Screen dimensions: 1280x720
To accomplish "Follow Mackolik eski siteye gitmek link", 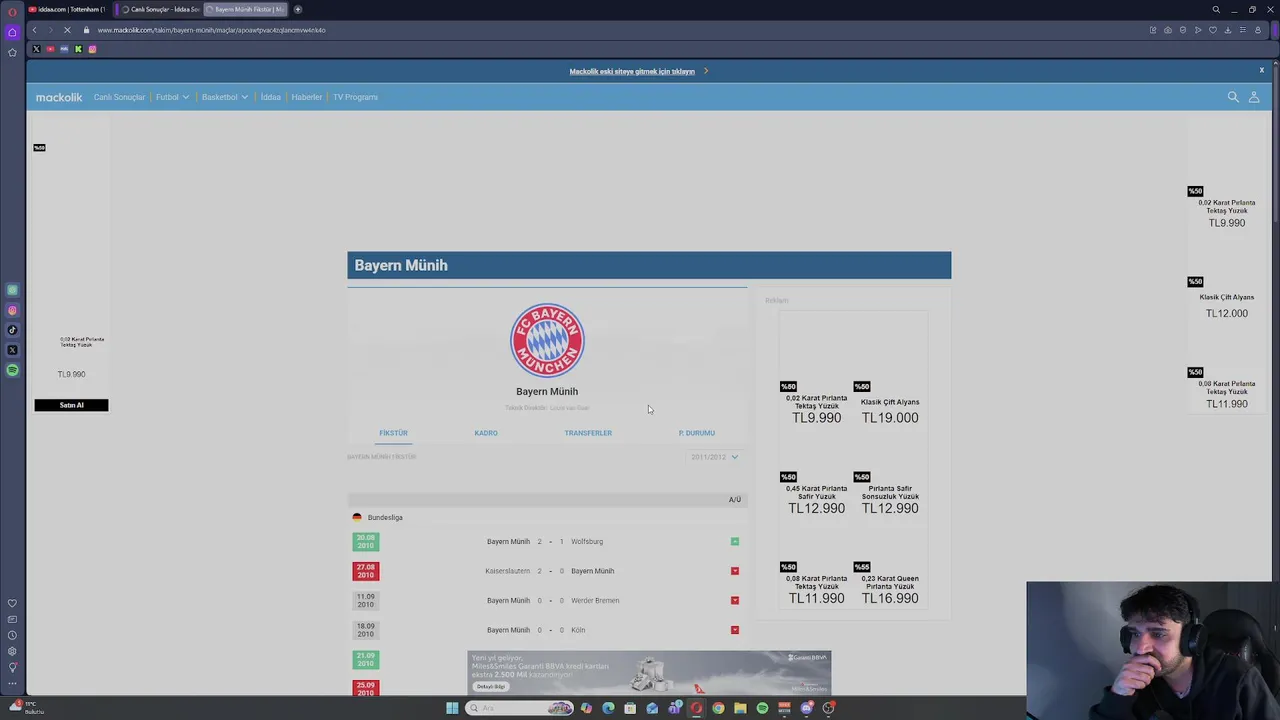I will (632, 71).
